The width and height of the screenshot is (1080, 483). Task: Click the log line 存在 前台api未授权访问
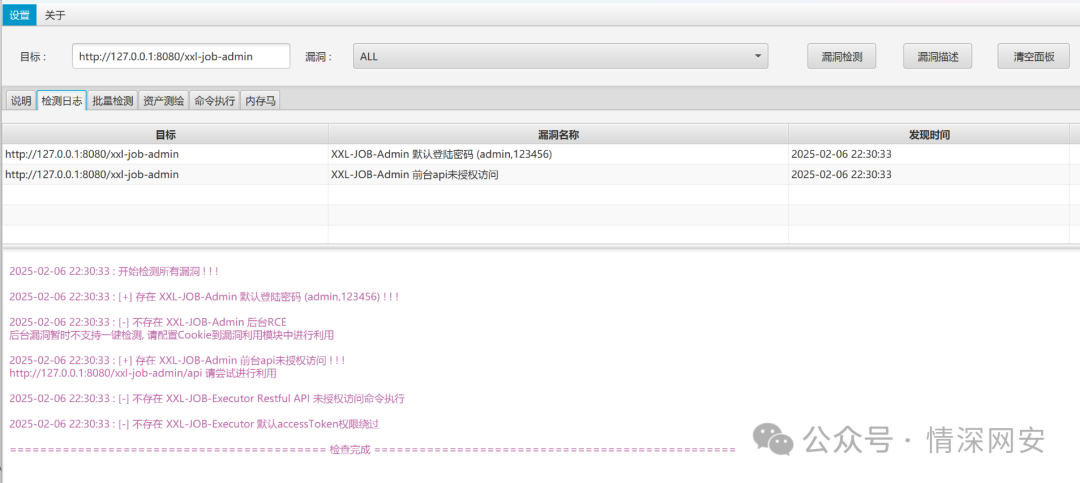pos(177,360)
